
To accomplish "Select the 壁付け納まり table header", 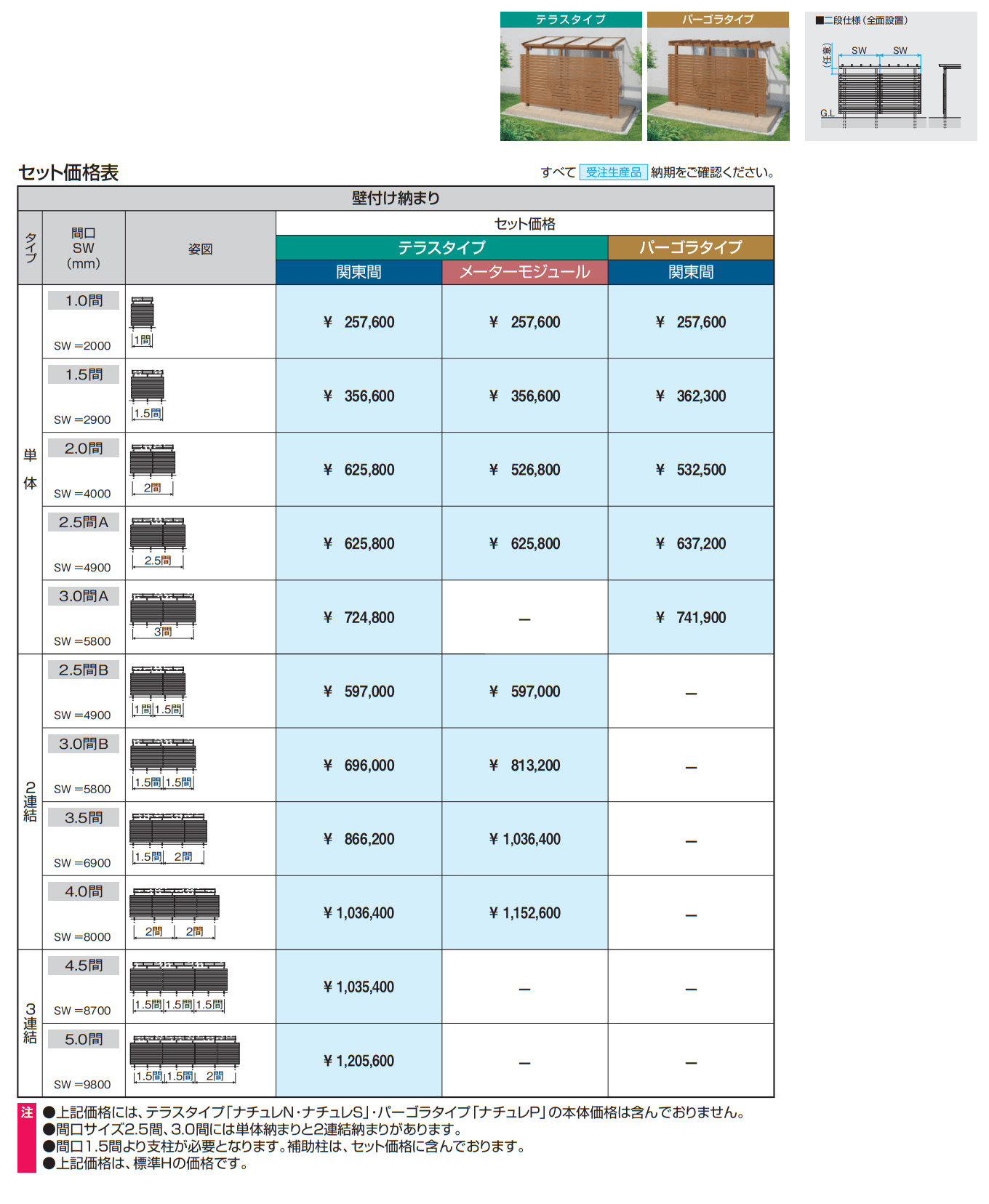I will (396, 198).
